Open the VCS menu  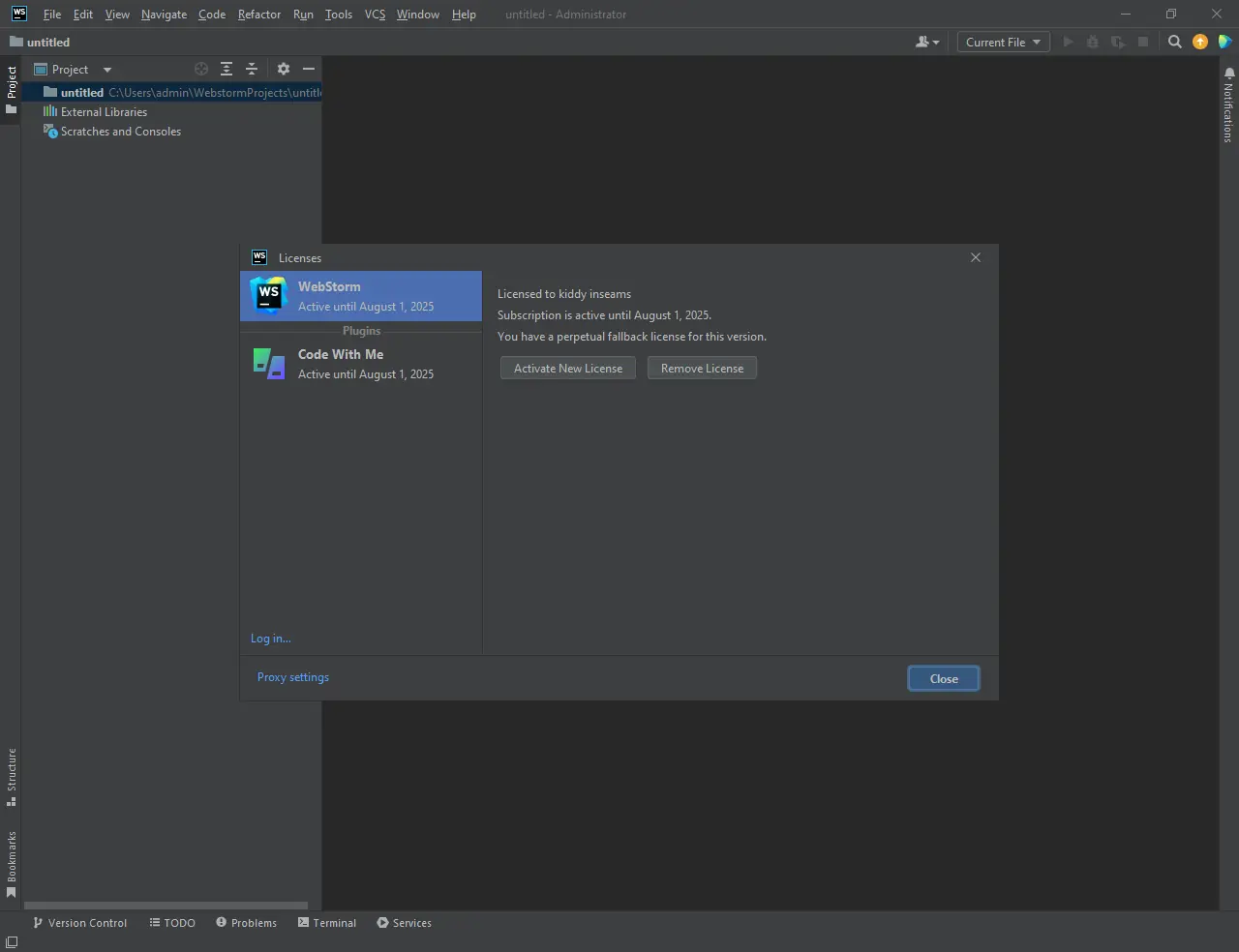375,15
